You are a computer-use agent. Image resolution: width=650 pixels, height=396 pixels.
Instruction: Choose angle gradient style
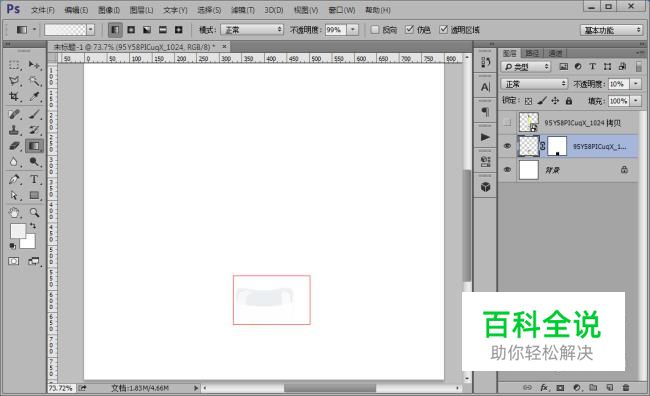click(x=147, y=30)
